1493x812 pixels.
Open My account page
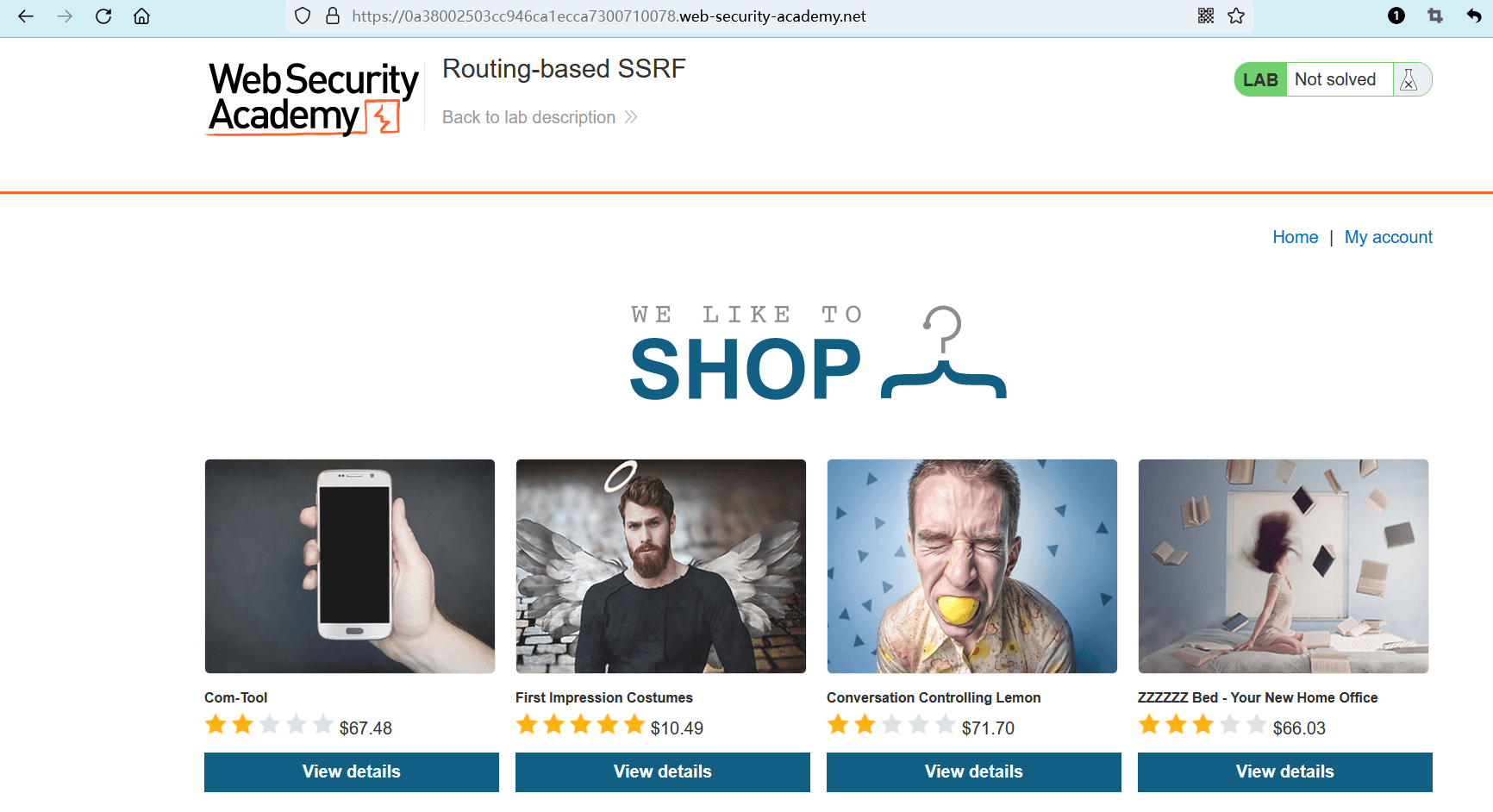point(1388,237)
